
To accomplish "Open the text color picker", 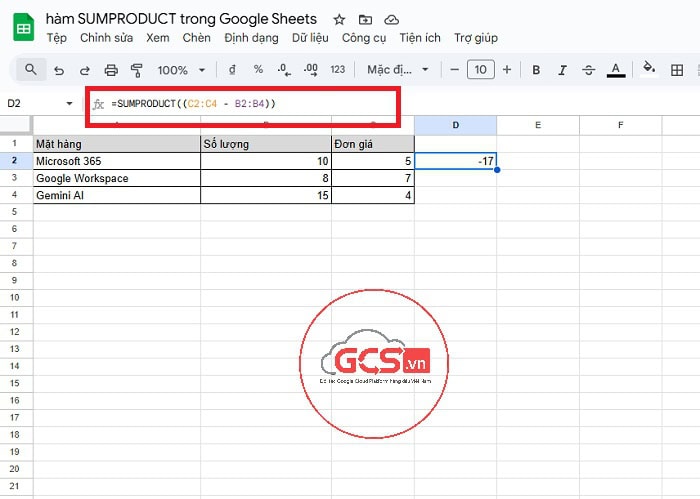I will [x=616, y=70].
